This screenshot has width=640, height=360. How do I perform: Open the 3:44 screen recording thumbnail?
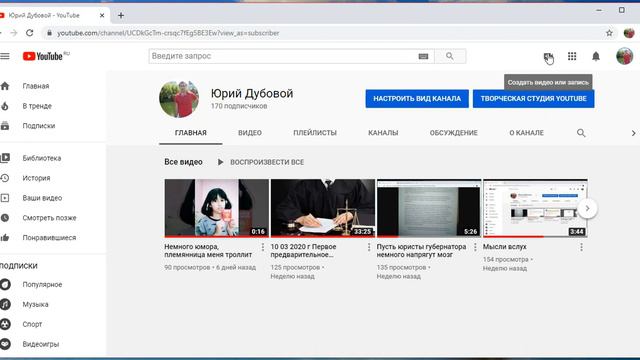(x=535, y=208)
